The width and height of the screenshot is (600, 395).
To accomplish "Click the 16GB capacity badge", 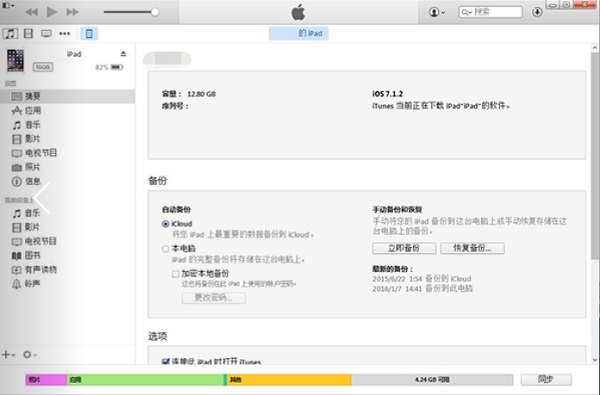I will (43, 67).
